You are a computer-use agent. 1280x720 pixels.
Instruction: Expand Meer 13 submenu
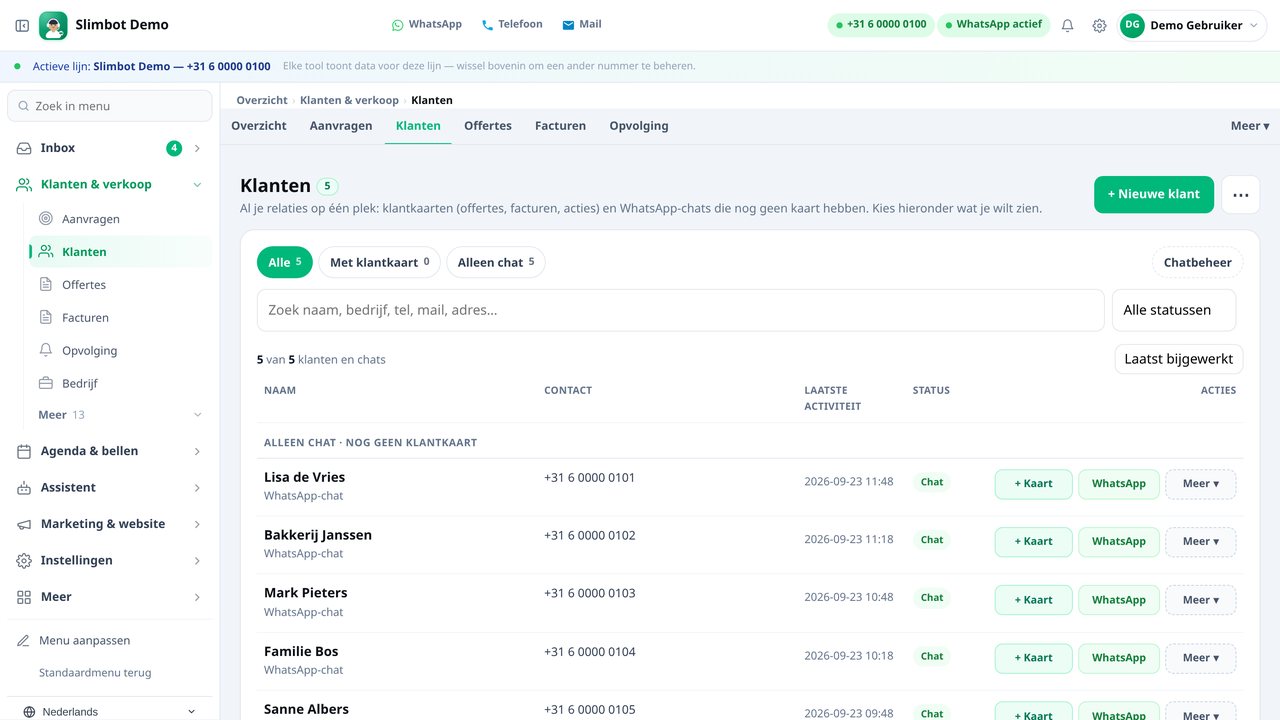click(120, 415)
